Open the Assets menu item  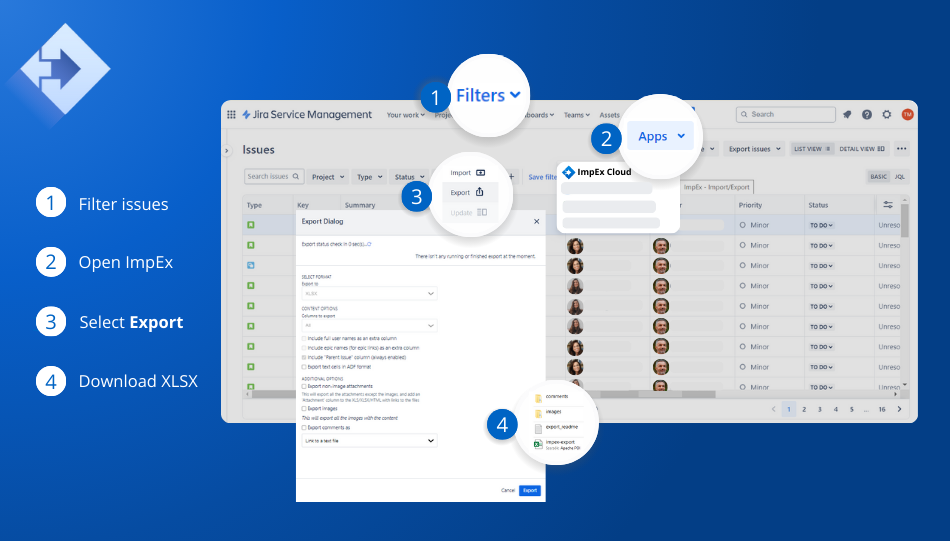click(610, 115)
